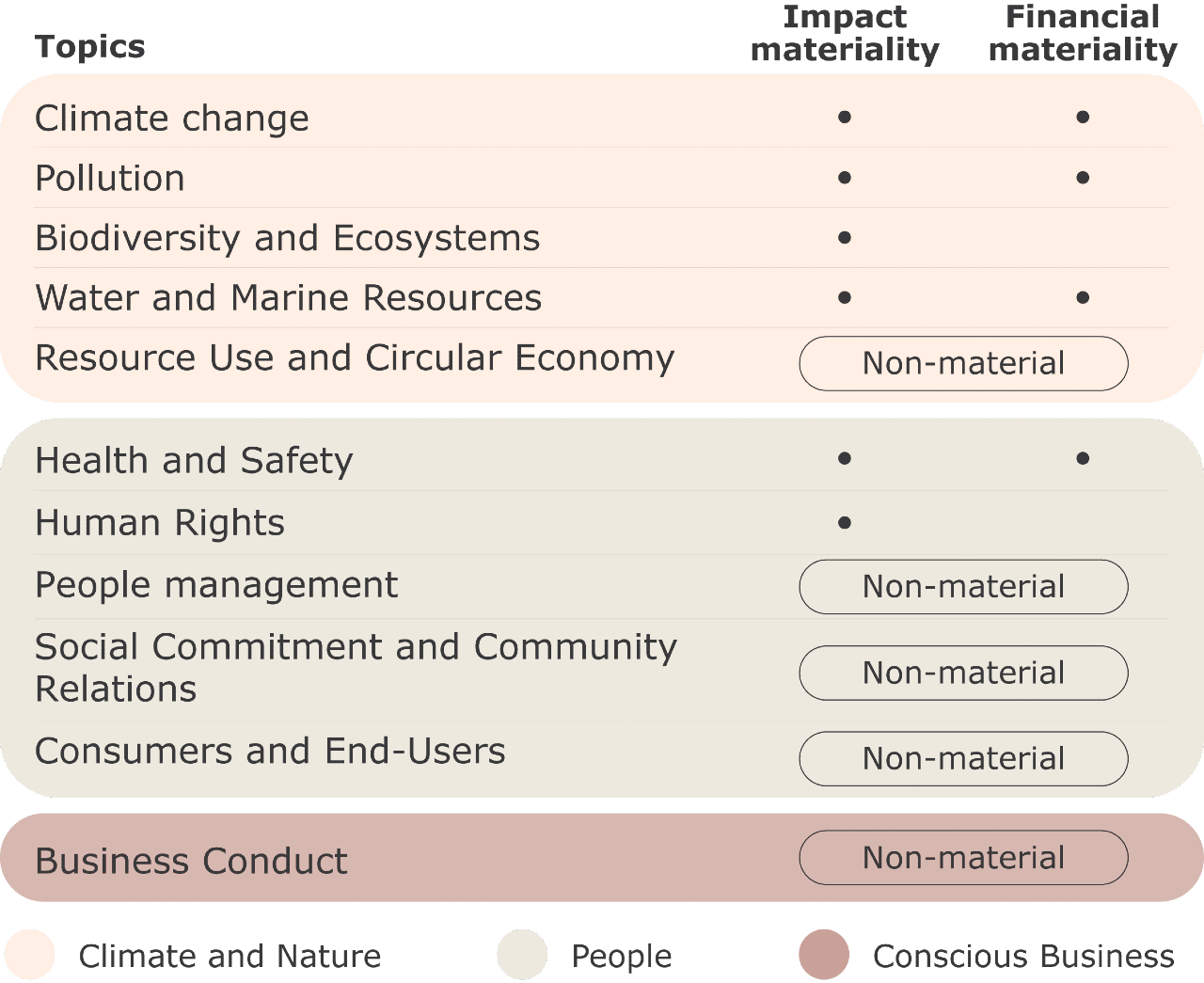Click the Impact materiality column header
The height and width of the screenshot is (983, 1204).
click(845, 33)
